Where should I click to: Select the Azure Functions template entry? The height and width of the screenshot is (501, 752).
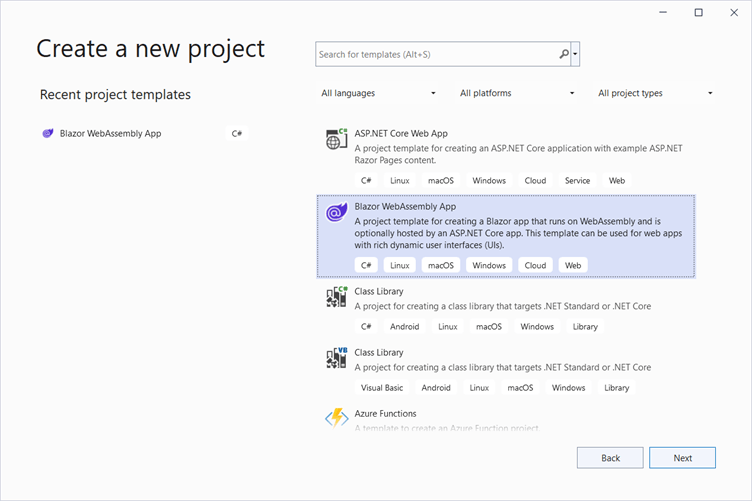[385, 413]
